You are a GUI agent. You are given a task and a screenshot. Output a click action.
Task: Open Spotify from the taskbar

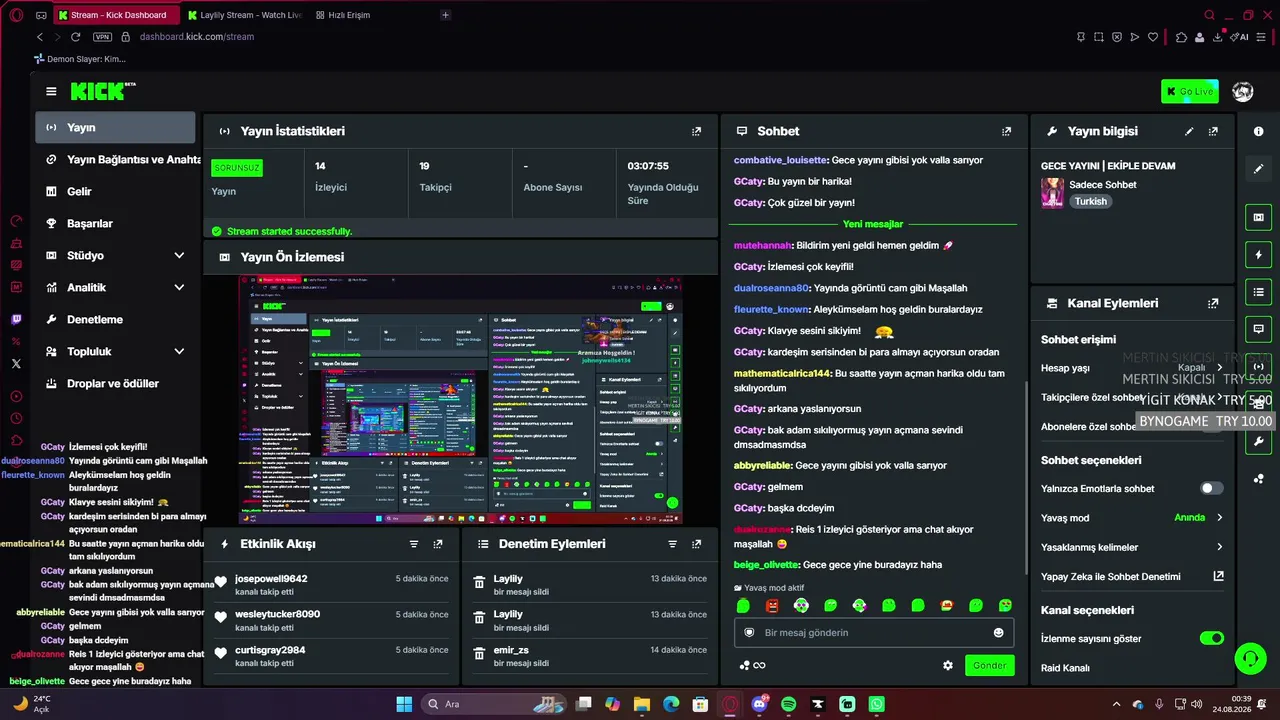(788, 704)
